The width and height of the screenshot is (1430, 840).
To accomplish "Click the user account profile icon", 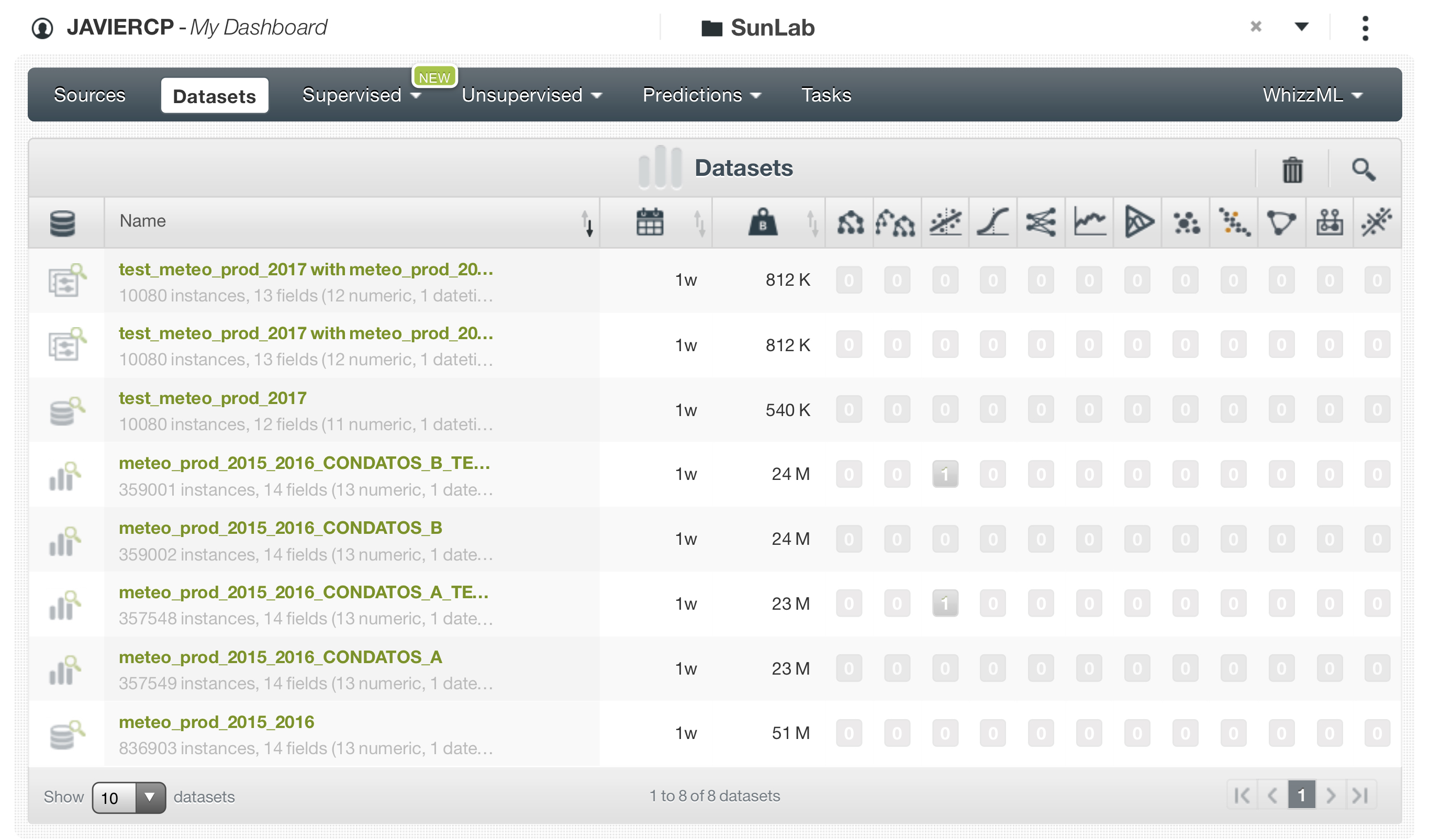I will click(x=42, y=28).
